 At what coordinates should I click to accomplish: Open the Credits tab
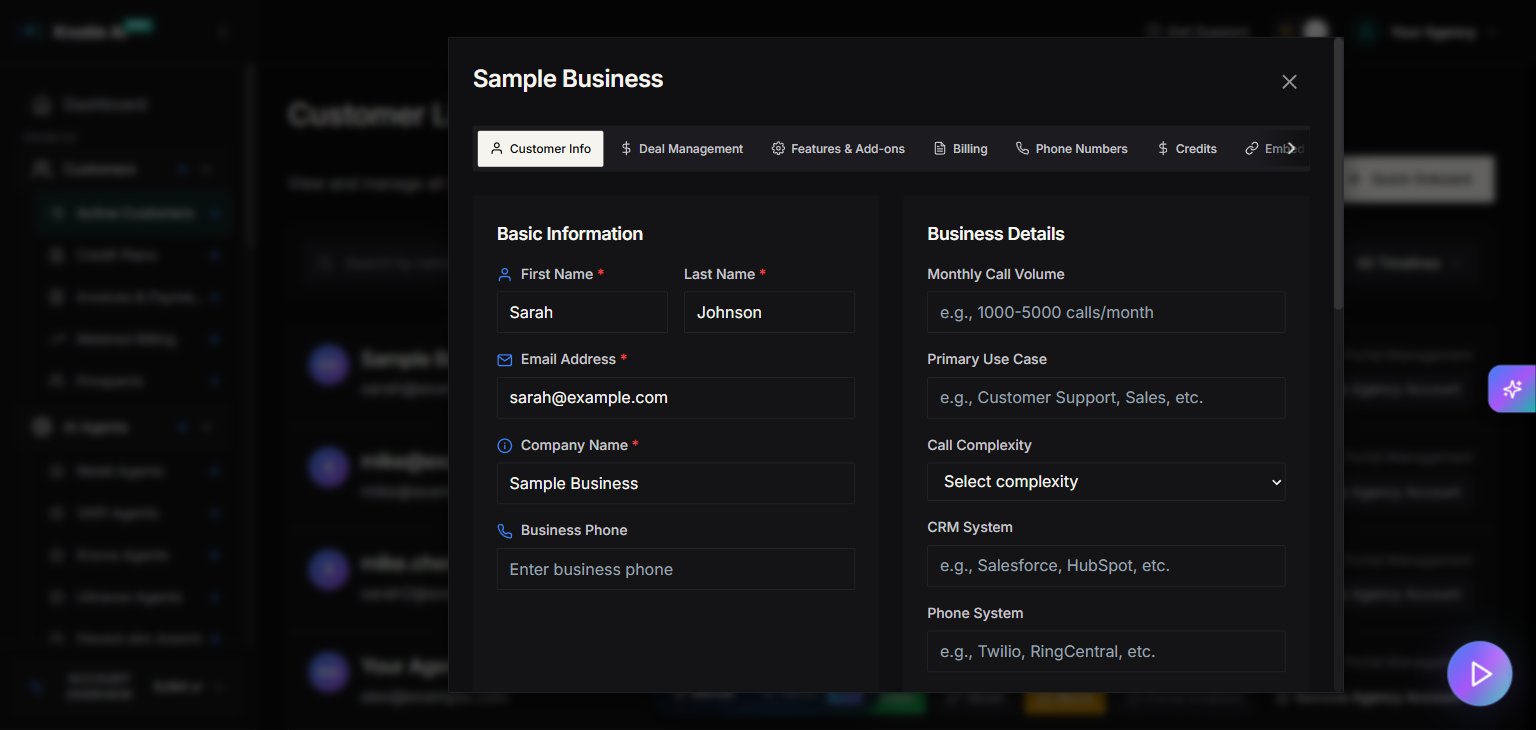(x=1186, y=149)
